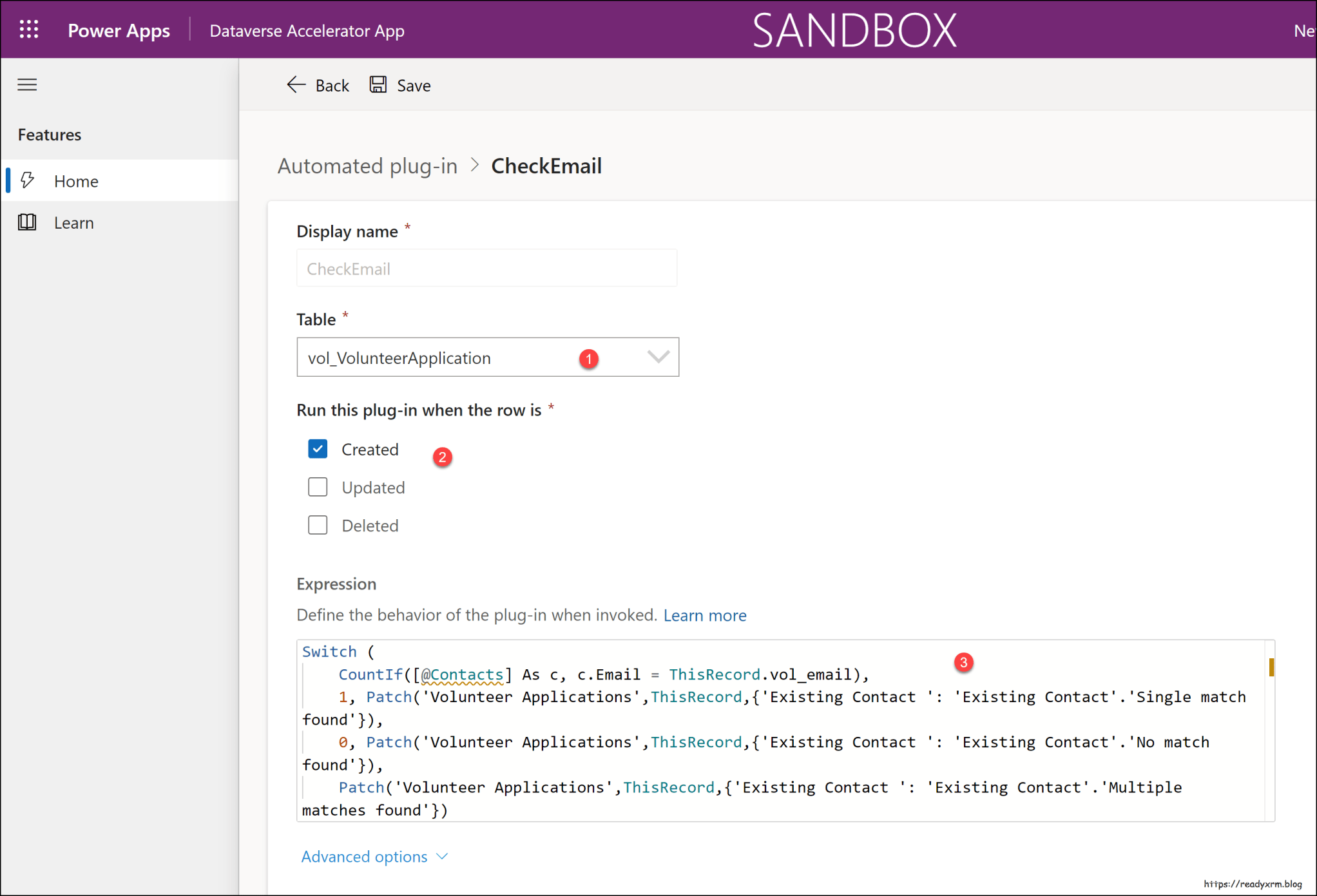The width and height of the screenshot is (1317, 896).
Task: Click the New button at top right
Action: (x=1303, y=30)
